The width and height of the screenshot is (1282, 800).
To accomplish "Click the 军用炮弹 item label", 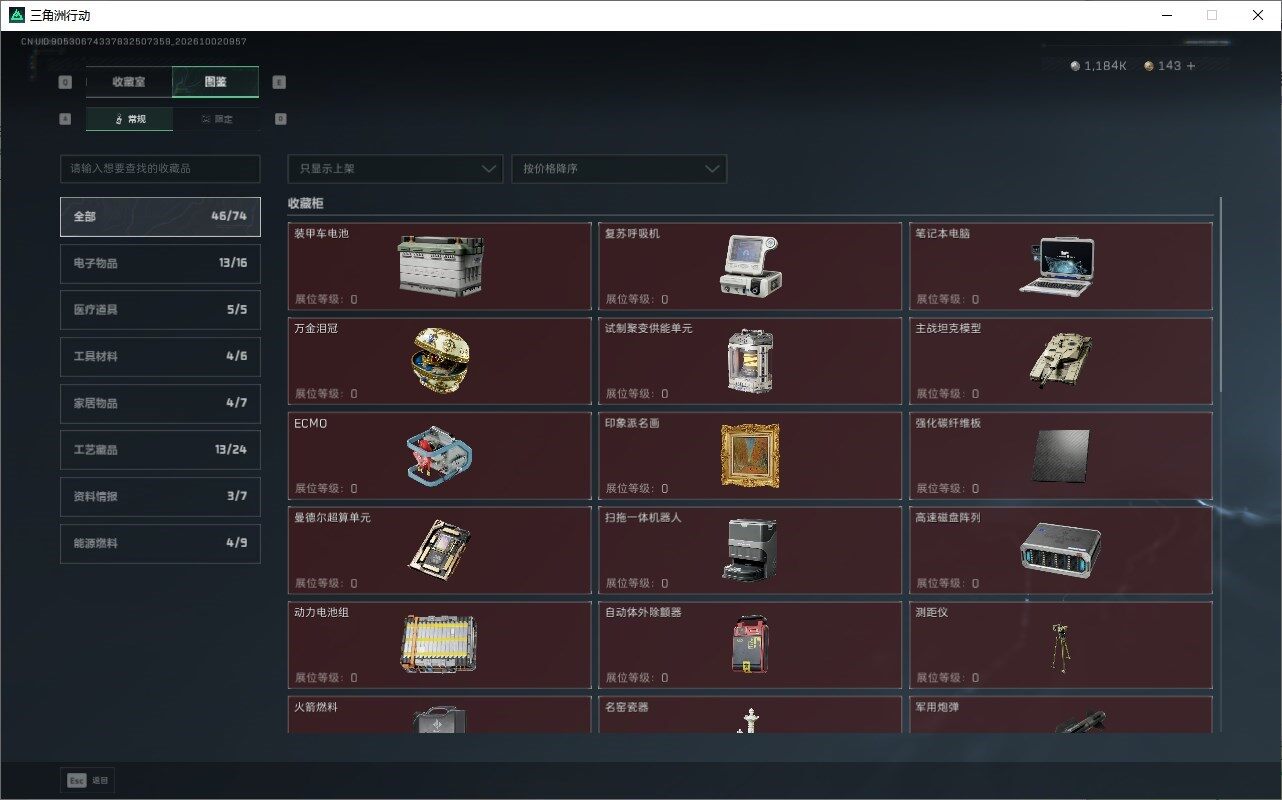I will pyautogui.click(x=937, y=707).
